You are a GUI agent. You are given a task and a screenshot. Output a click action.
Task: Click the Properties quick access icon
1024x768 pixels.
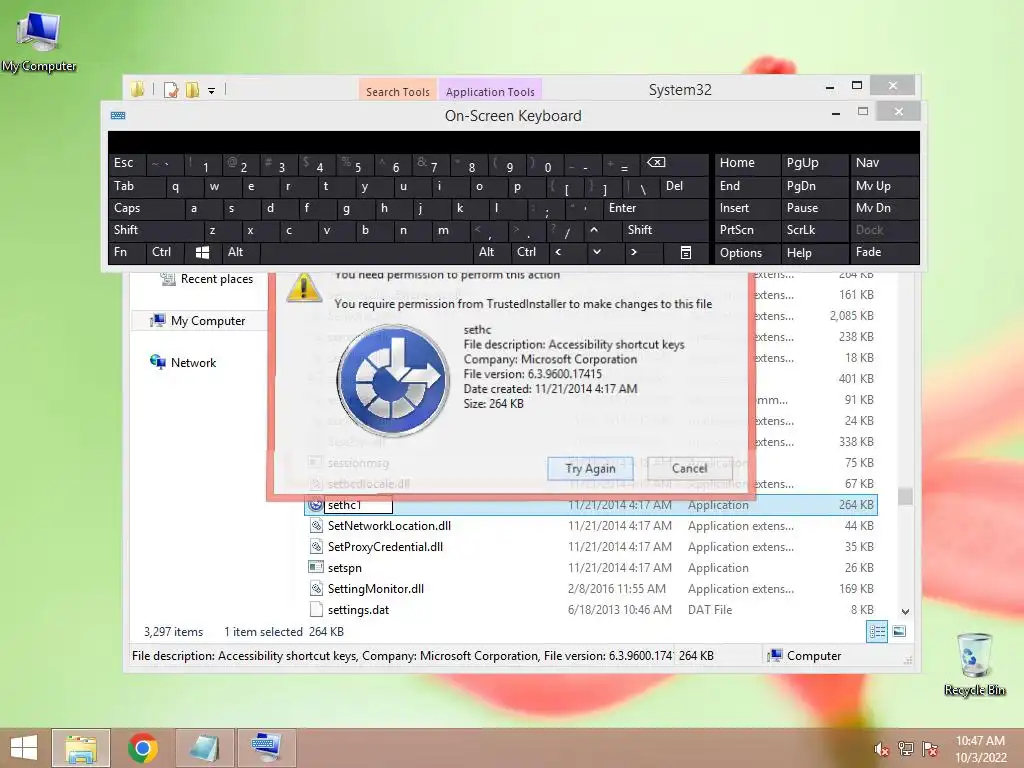171,90
